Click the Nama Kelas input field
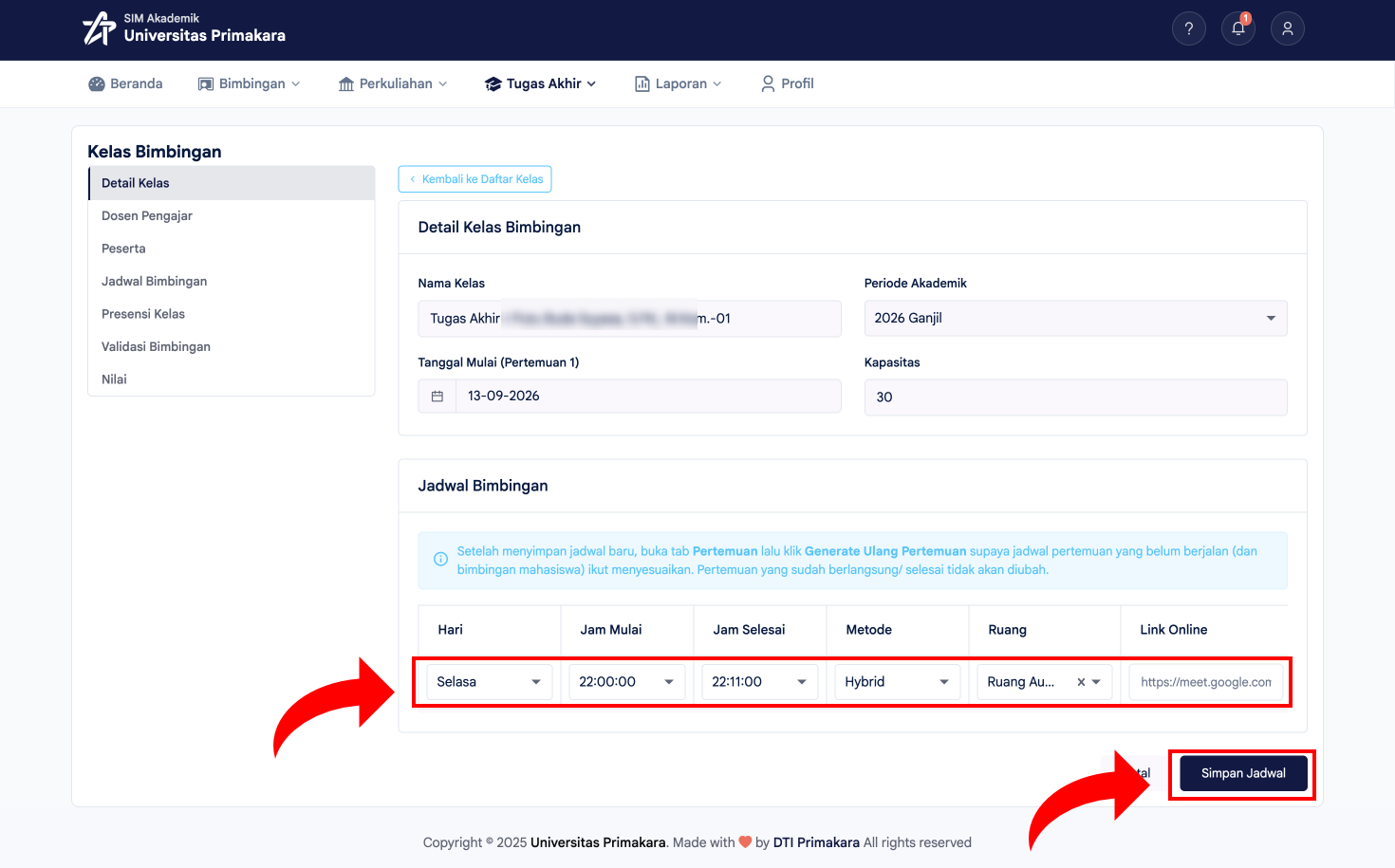This screenshot has width=1395, height=868. tap(629, 319)
